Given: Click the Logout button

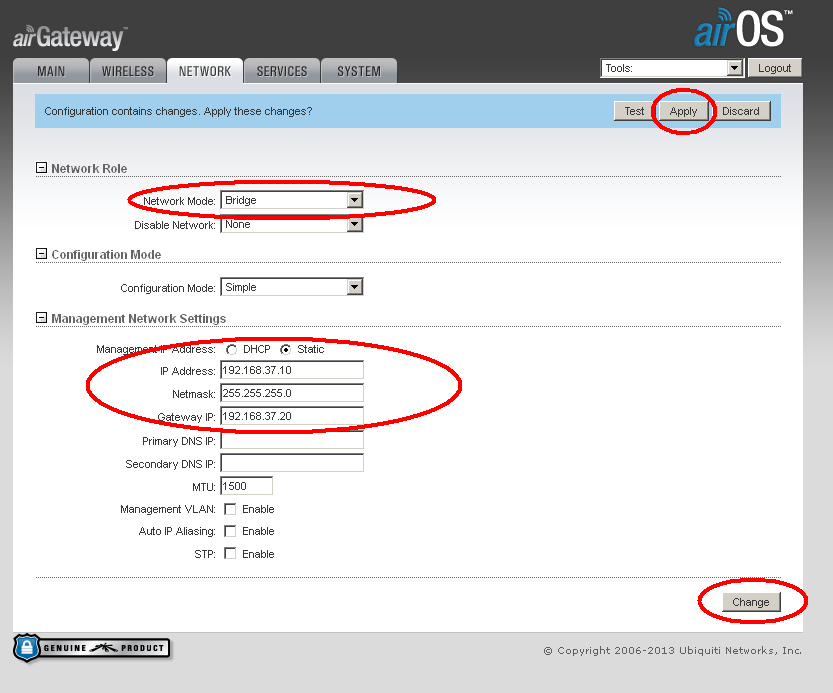Looking at the screenshot, I should pos(775,68).
